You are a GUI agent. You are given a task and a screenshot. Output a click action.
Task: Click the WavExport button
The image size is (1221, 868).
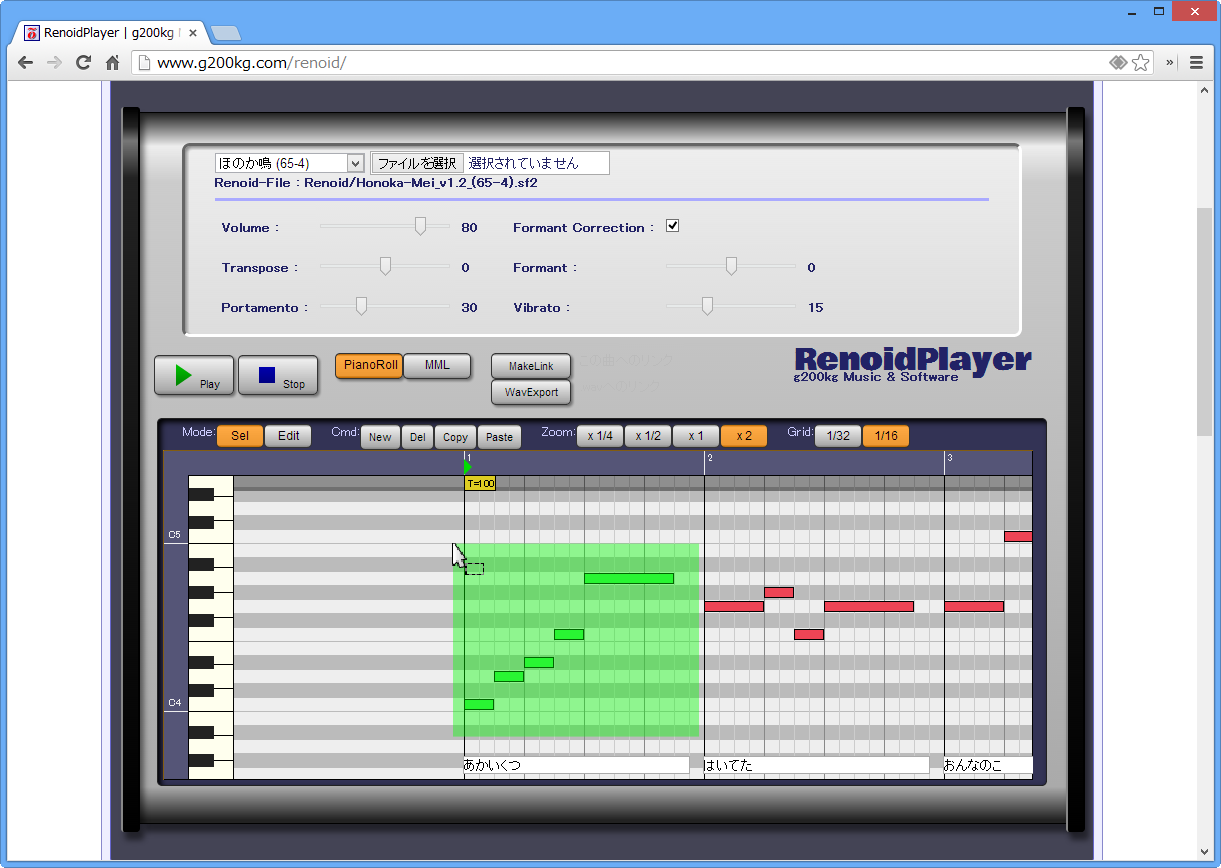(x=531, y=392)
